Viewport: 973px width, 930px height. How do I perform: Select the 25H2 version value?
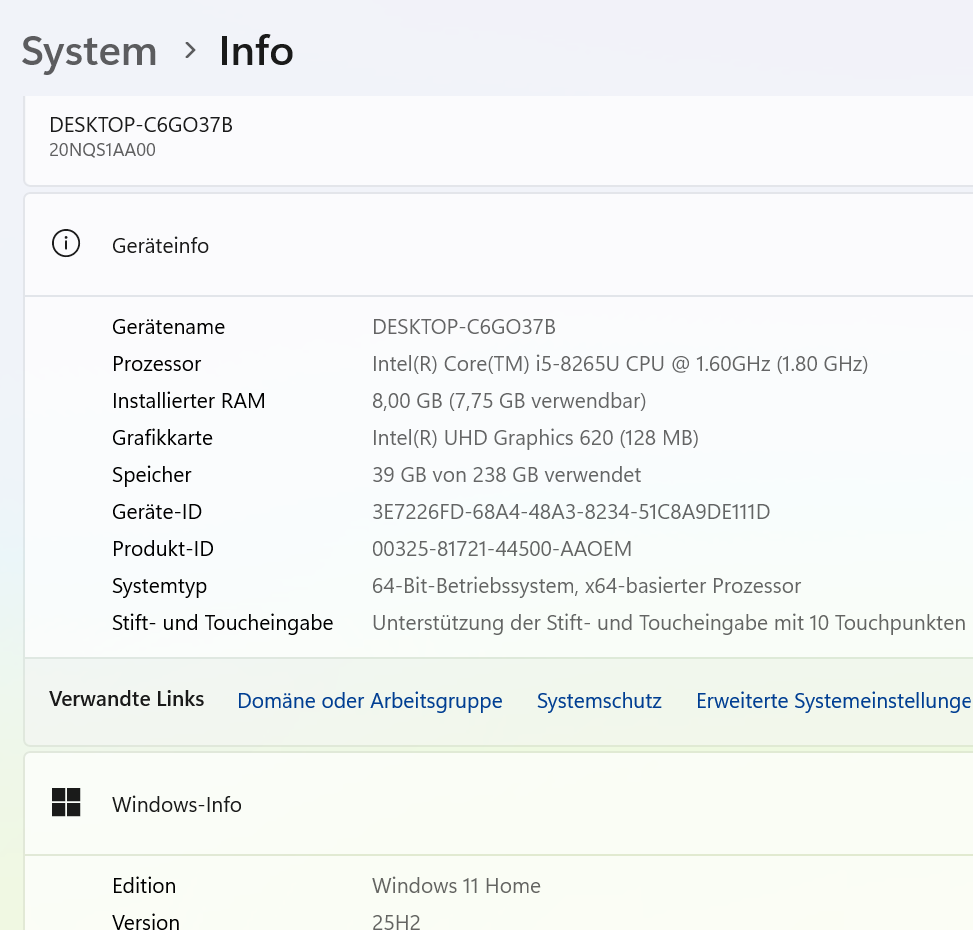pos(396,921)
